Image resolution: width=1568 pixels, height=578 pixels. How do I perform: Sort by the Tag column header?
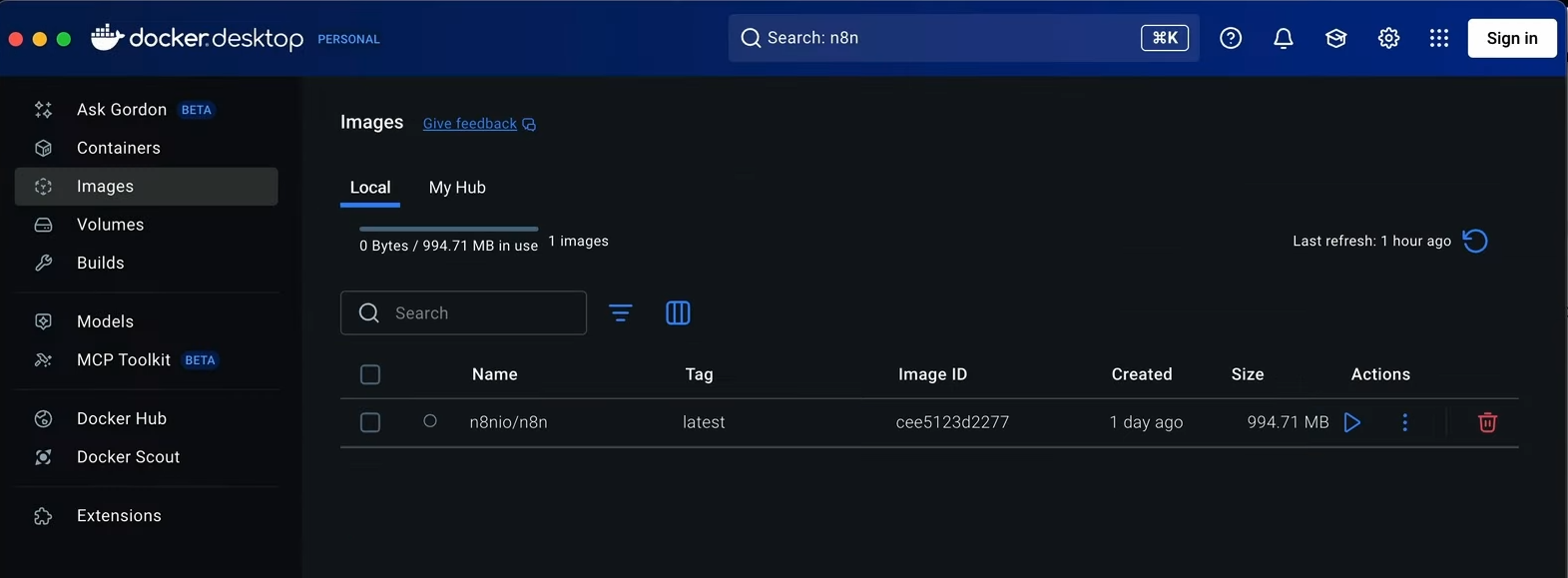coord(699,374)
